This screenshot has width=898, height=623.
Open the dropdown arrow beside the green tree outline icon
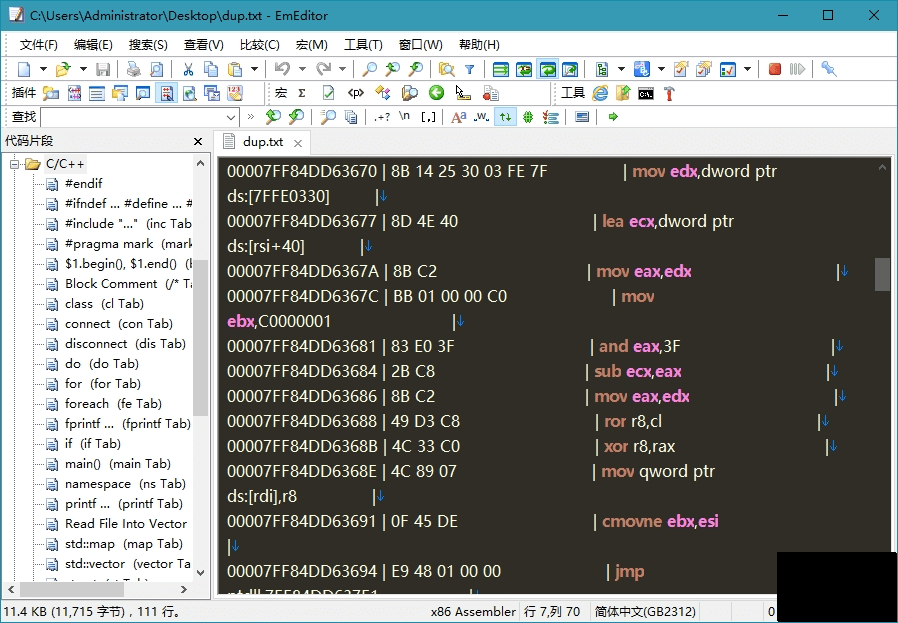click(x=621, y=69)
